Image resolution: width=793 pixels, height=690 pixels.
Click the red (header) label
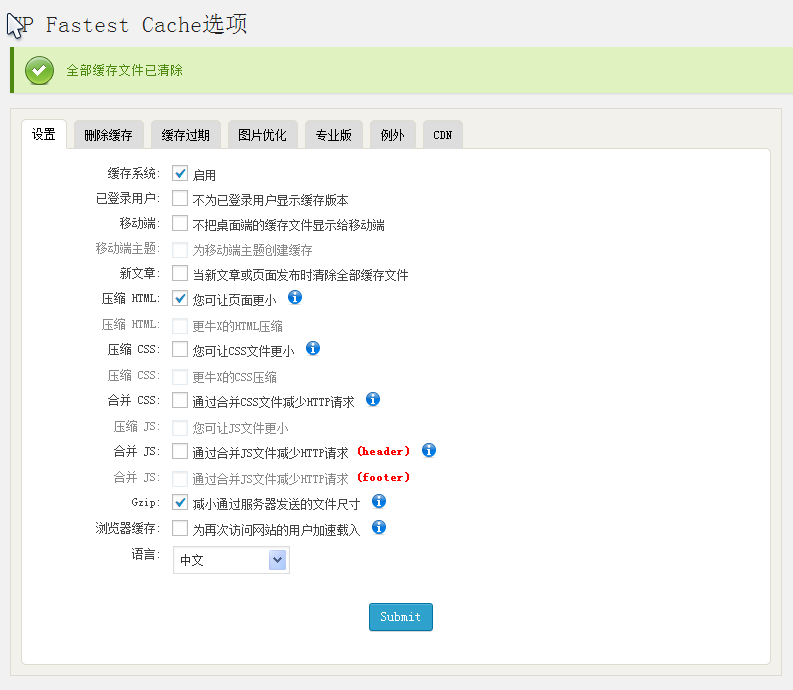[x=383, y=451]
